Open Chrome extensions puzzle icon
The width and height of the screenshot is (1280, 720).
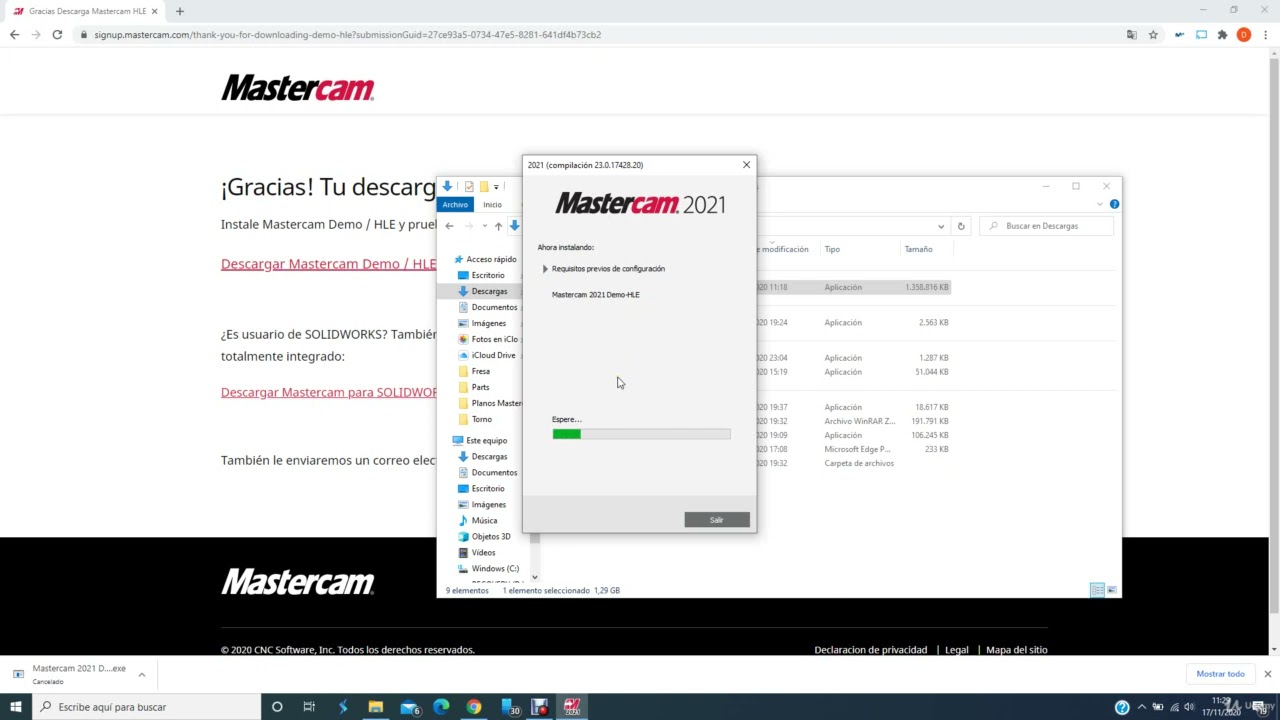click(x=1222, y=34)
